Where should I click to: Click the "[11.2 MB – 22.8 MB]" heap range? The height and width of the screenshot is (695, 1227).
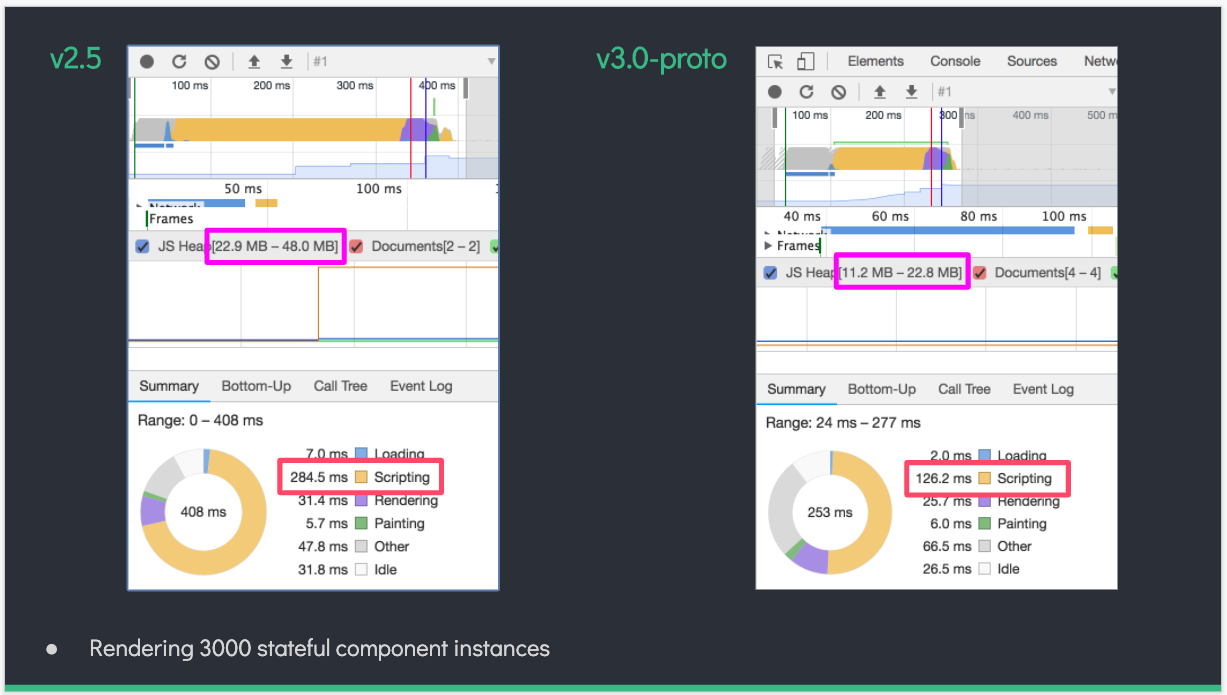point(901,273)
